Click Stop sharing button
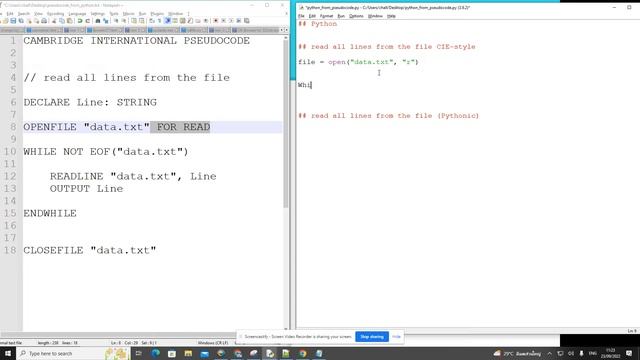The width and height of the screenshot is (640, 360). pyautogui.click(x=372, y=337)
